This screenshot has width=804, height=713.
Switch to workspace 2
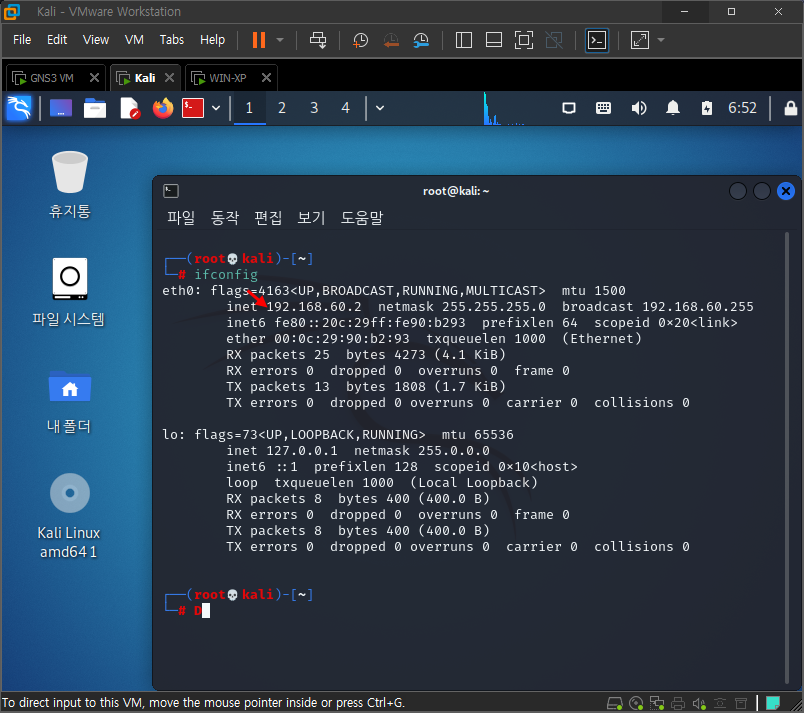[x=282, y=108]
